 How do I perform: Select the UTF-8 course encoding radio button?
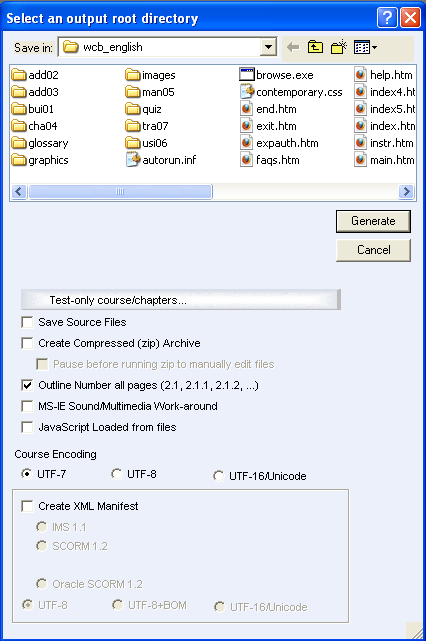[117, 474]
